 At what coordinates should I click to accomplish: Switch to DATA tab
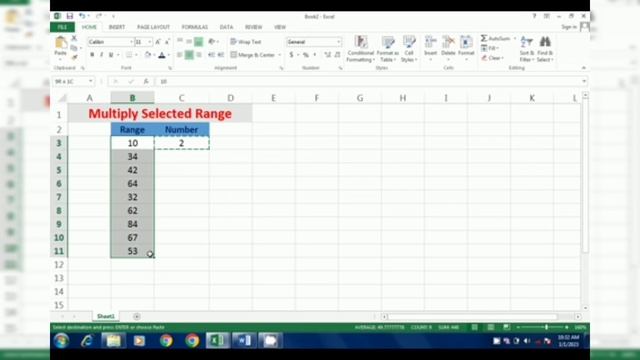click(226, 27)
